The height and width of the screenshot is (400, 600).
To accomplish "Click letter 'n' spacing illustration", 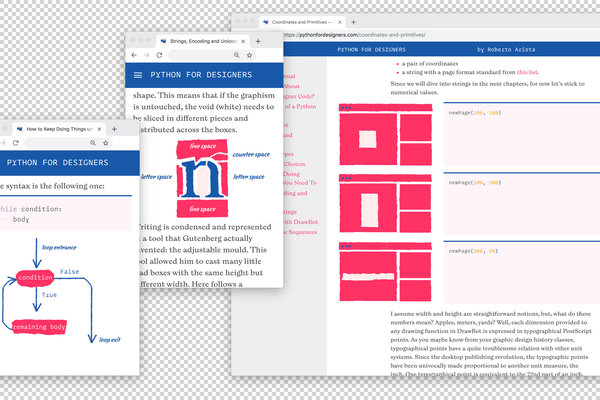I will pos(202,178).
